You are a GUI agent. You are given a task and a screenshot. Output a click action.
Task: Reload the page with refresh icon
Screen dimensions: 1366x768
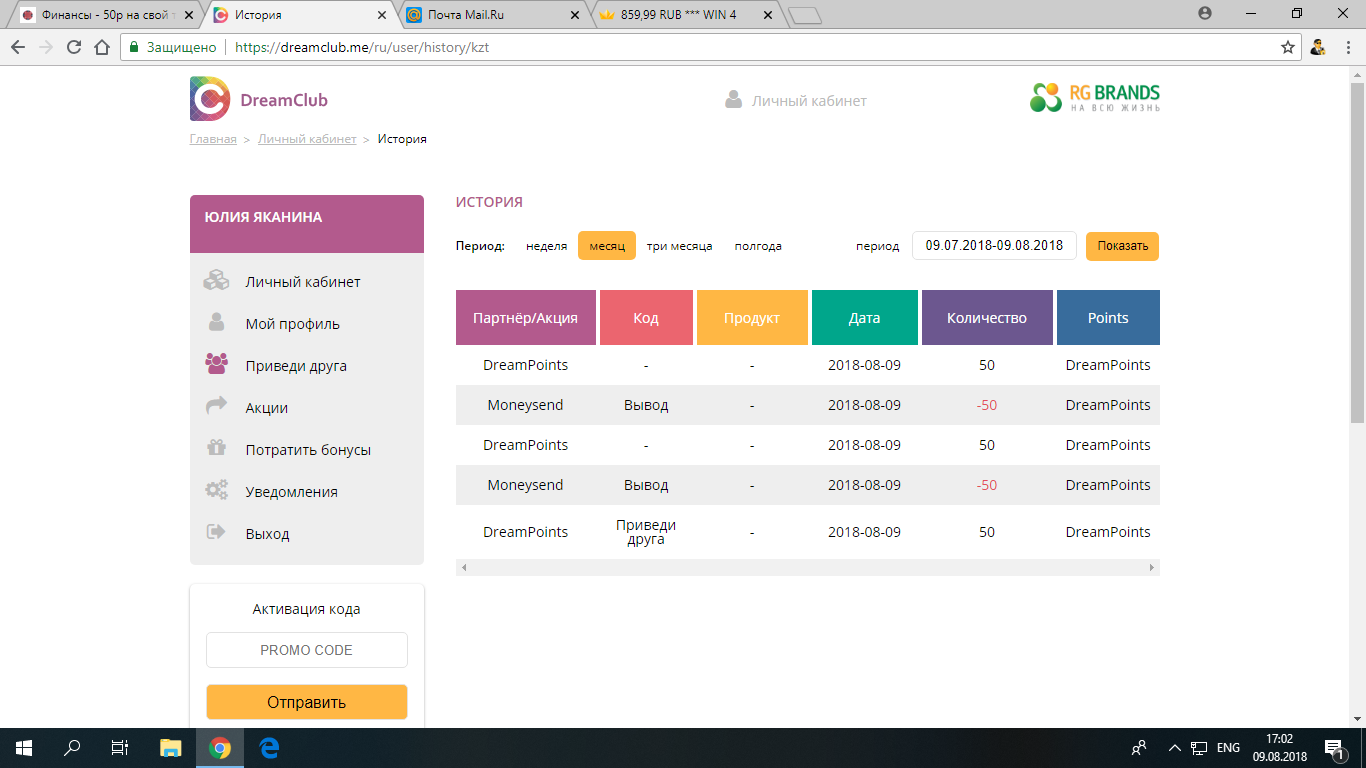click(x=74, y=47)
